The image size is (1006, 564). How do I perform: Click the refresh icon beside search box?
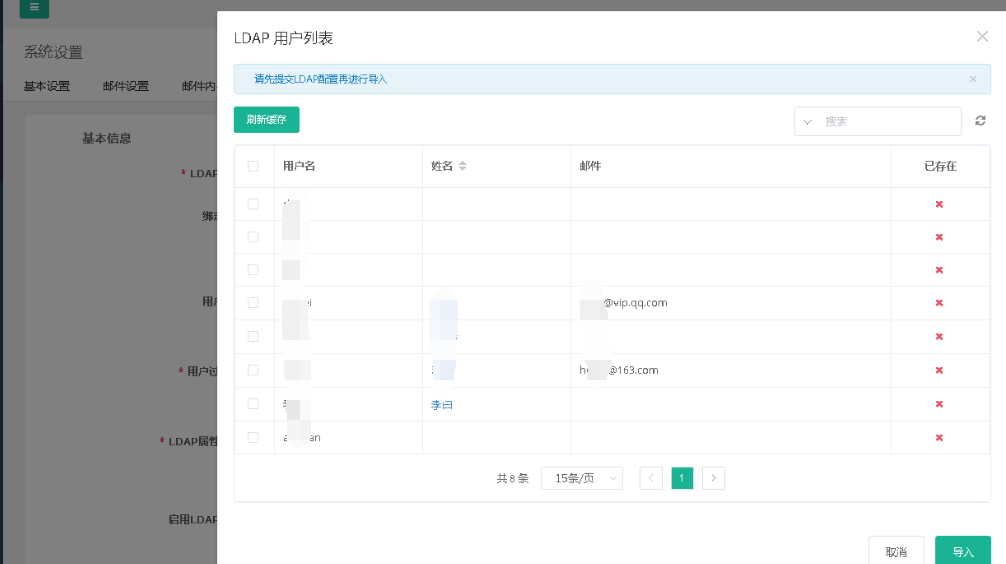980,121
